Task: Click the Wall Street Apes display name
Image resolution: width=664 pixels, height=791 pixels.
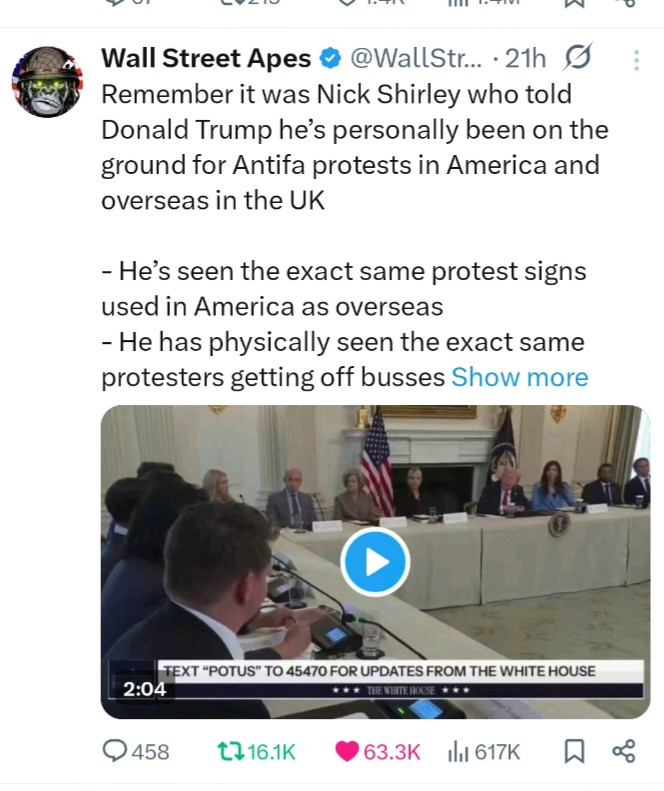Action: [206, 60]
